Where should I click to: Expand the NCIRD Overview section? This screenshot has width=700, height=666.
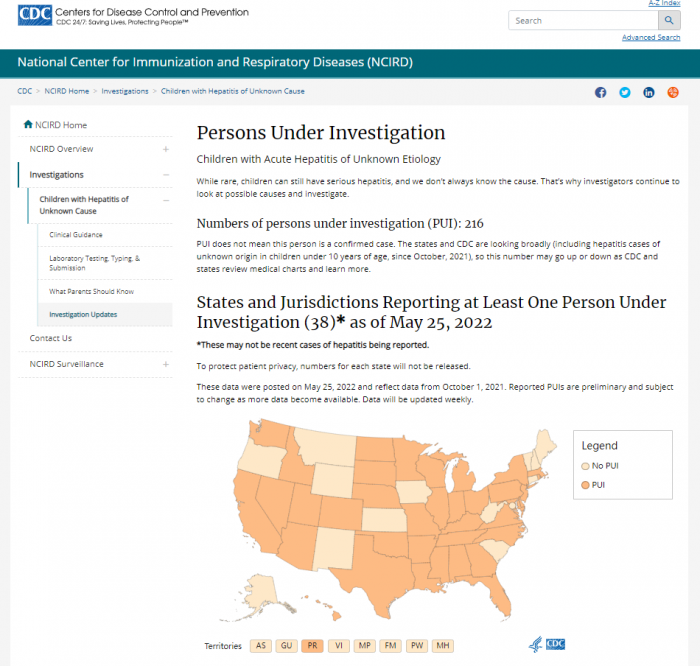tap(166, 149)
